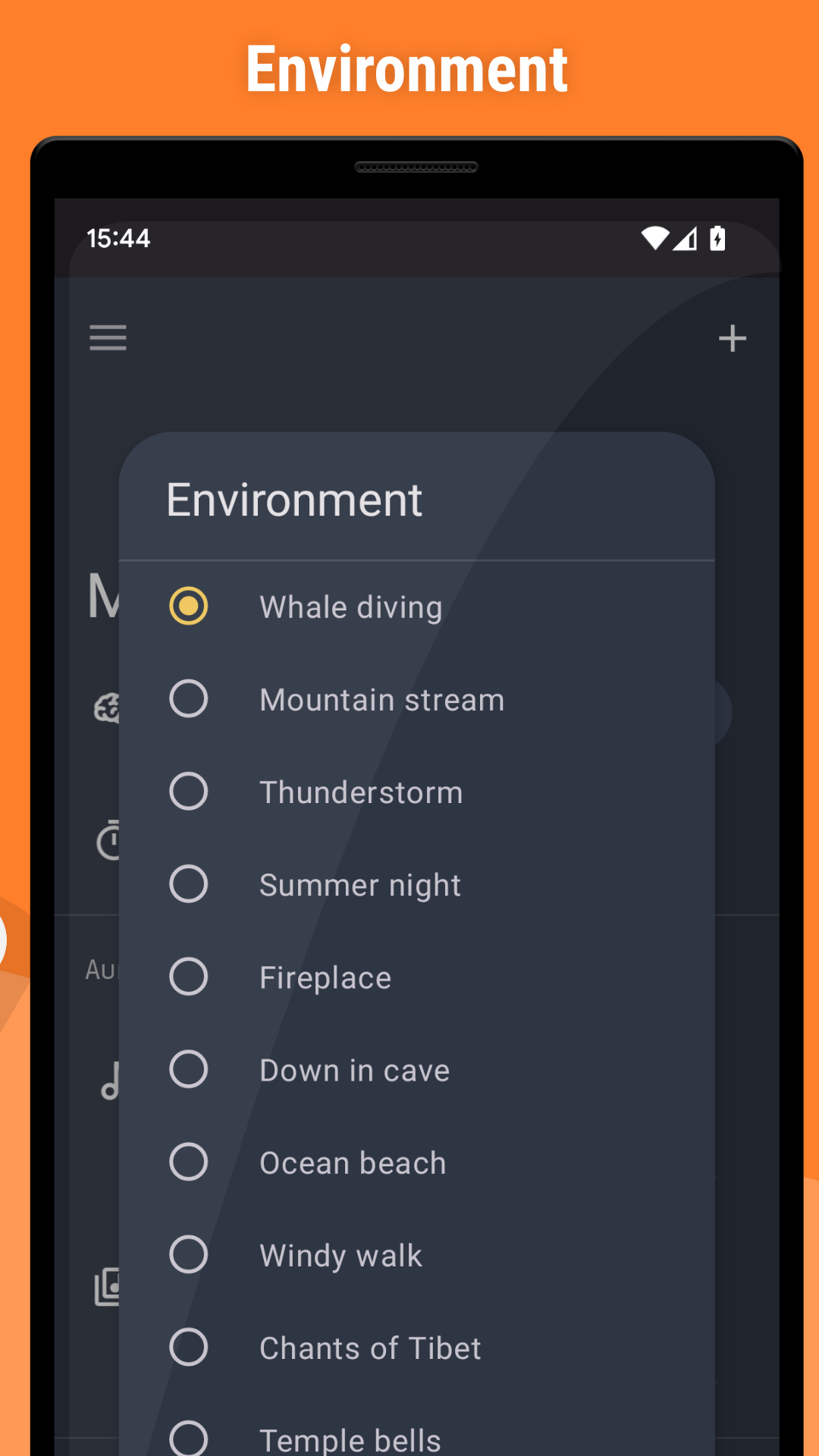Choose the Temple bells radio button
The height and width of the screenshot is (1456, 819).
[188, 1438]
